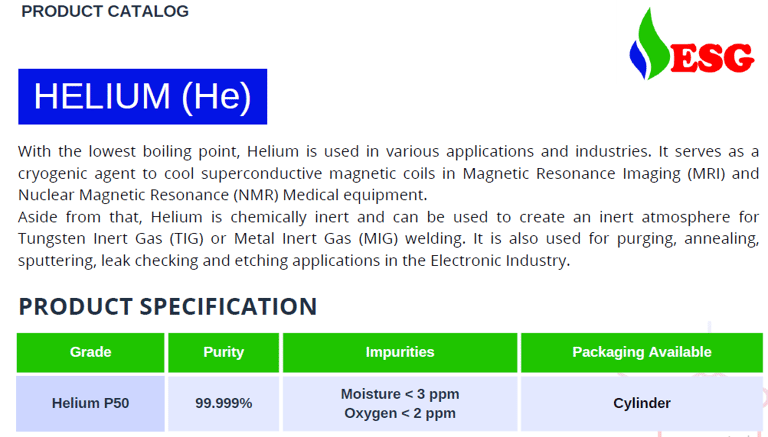
Task: Click the Oxygen < 2 ppm text
Action: coord(400,413)
